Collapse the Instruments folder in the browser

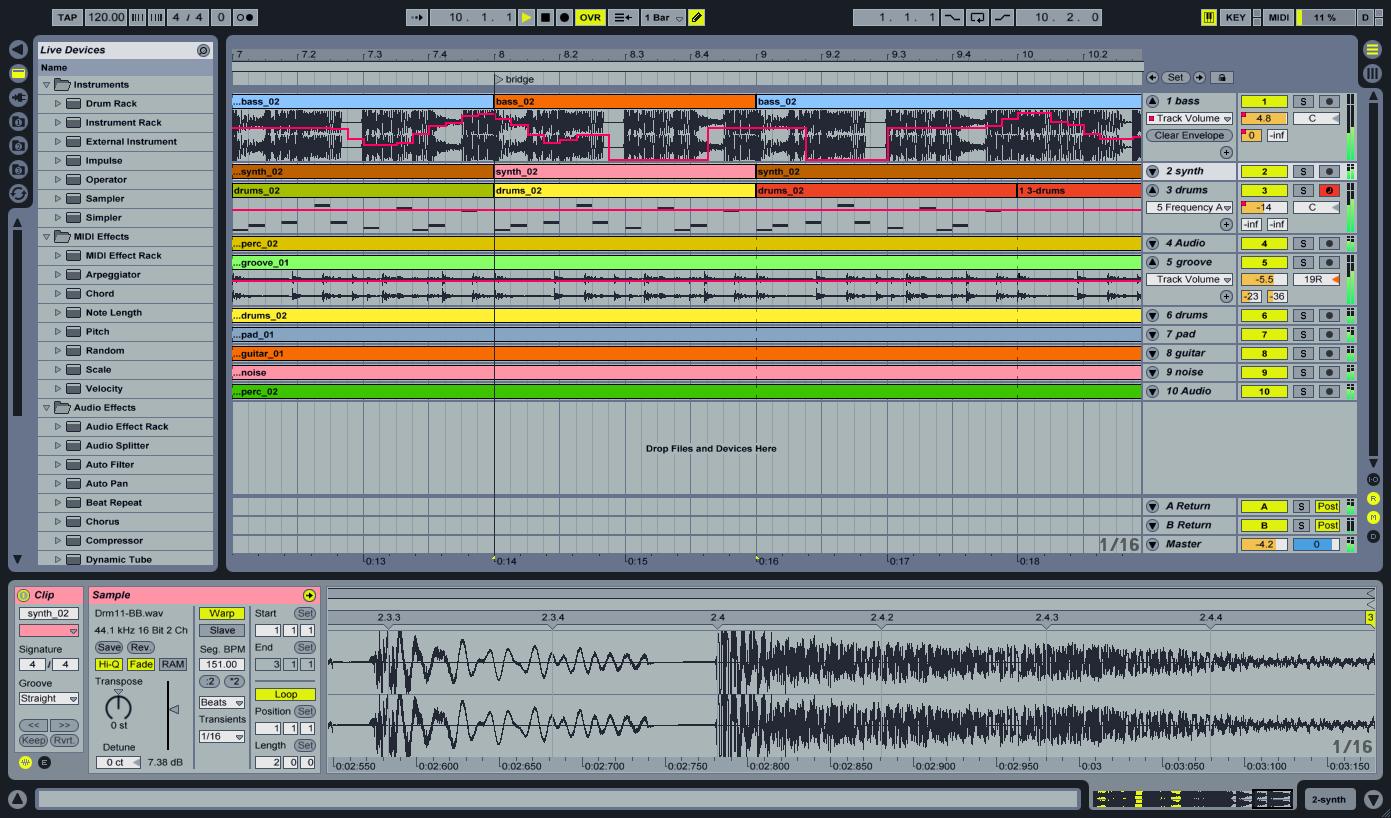pyautogui.click(x=44, y=84)
